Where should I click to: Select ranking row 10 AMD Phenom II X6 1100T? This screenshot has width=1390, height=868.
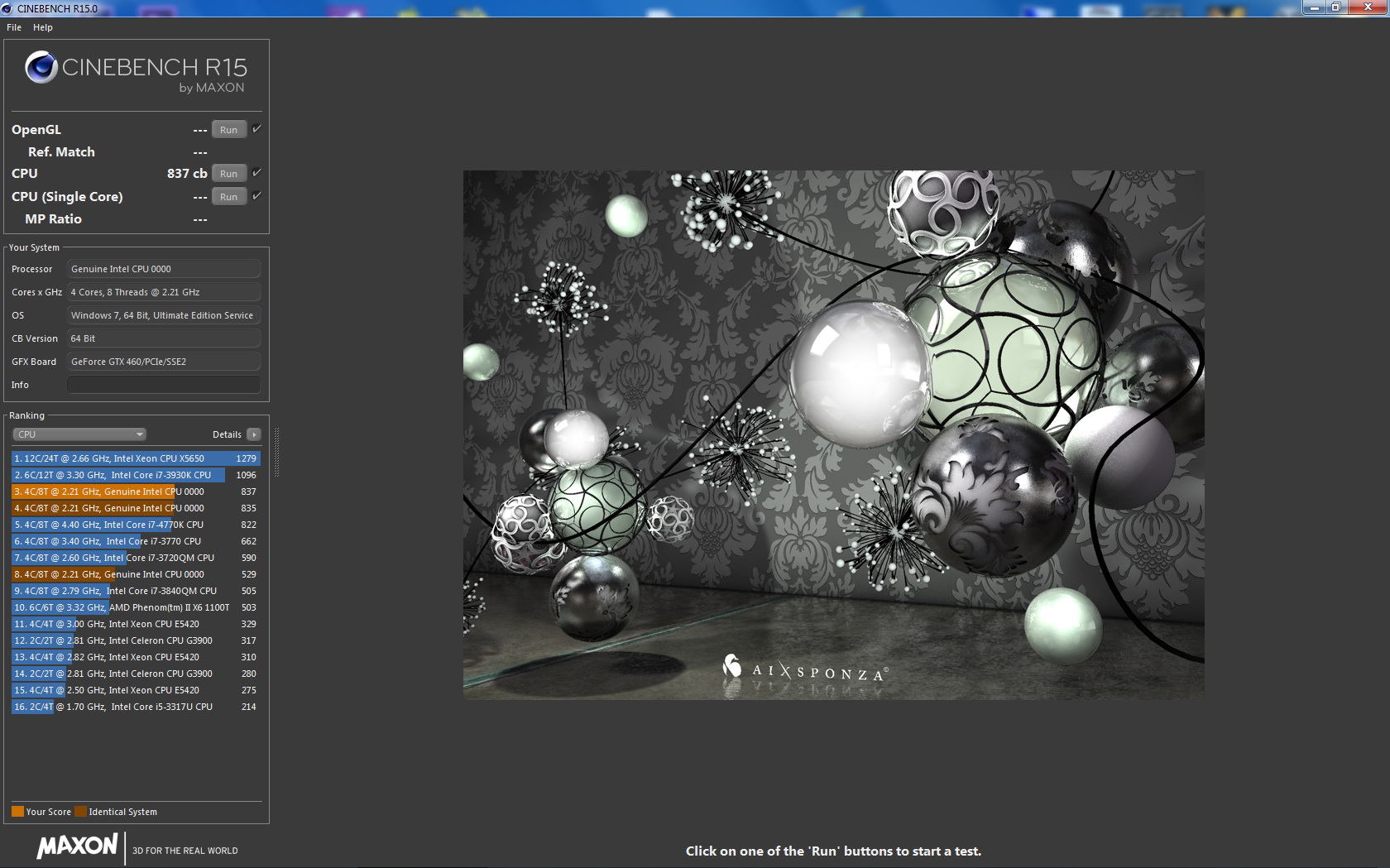(136, 607)
